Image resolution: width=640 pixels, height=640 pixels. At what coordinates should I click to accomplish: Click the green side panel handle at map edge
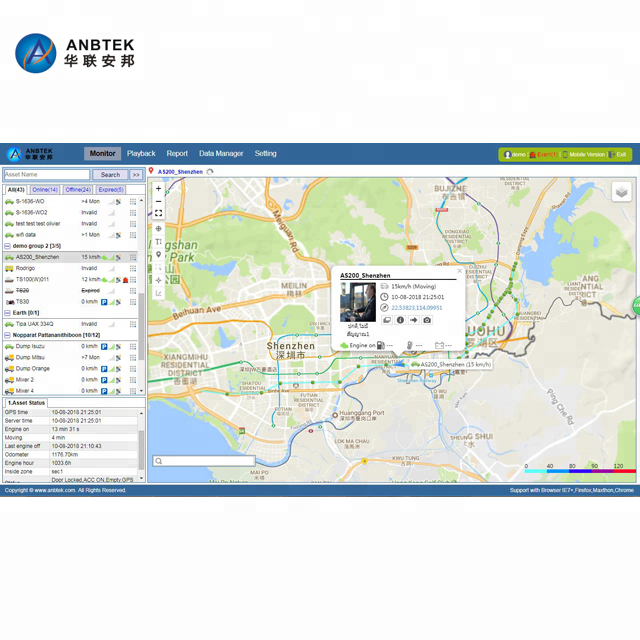tap(636, 305)
